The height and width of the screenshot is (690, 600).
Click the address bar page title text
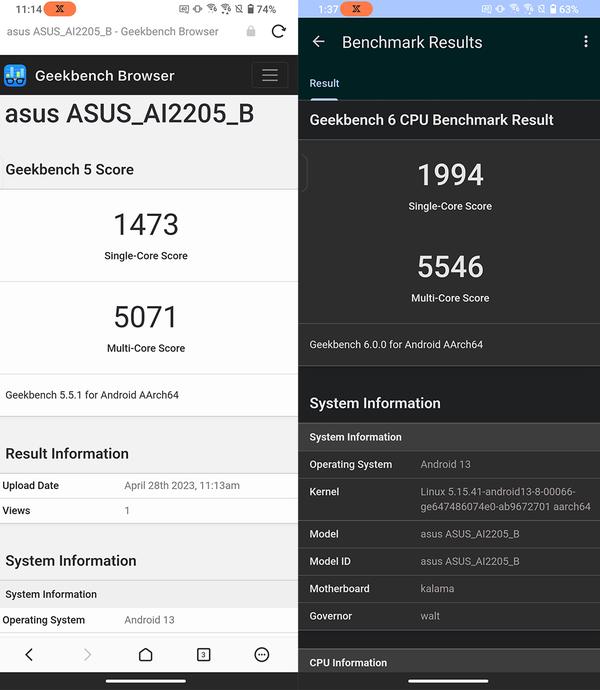pos(113,32)
